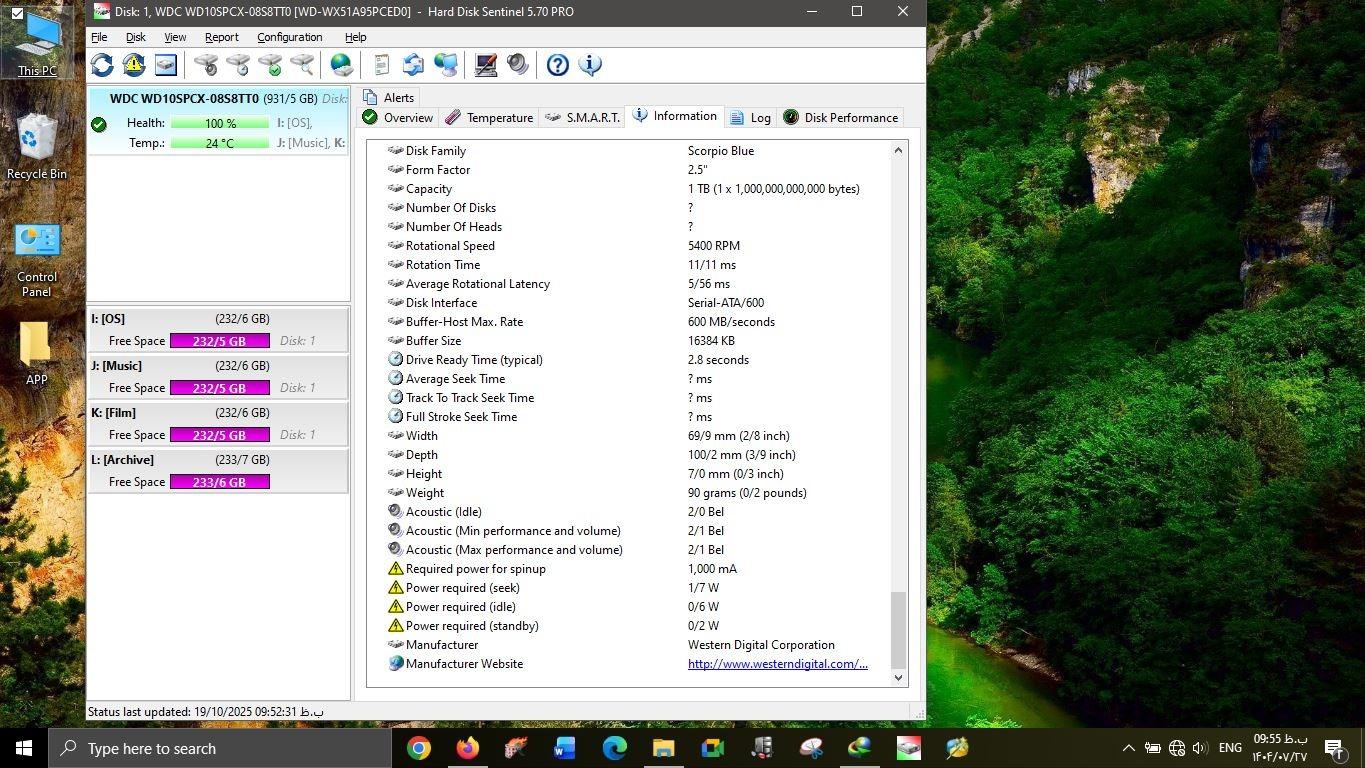The image size is (1365, 768).
Task: Click the green 100 % Health bar
Action: pyautogui.click(x=220, y=123)
